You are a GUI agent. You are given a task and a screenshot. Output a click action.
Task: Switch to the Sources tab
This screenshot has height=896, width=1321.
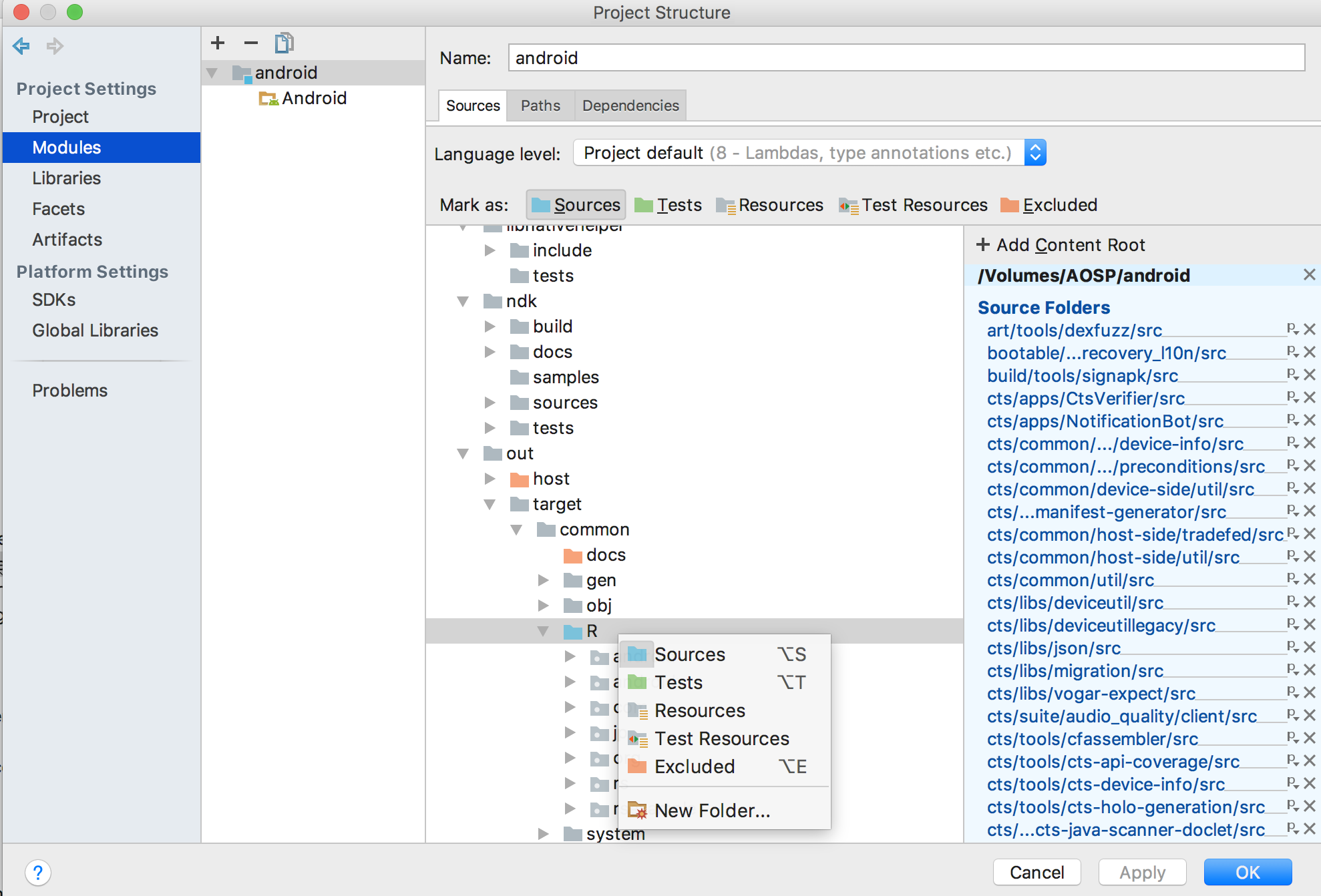(x=473, y=105)
